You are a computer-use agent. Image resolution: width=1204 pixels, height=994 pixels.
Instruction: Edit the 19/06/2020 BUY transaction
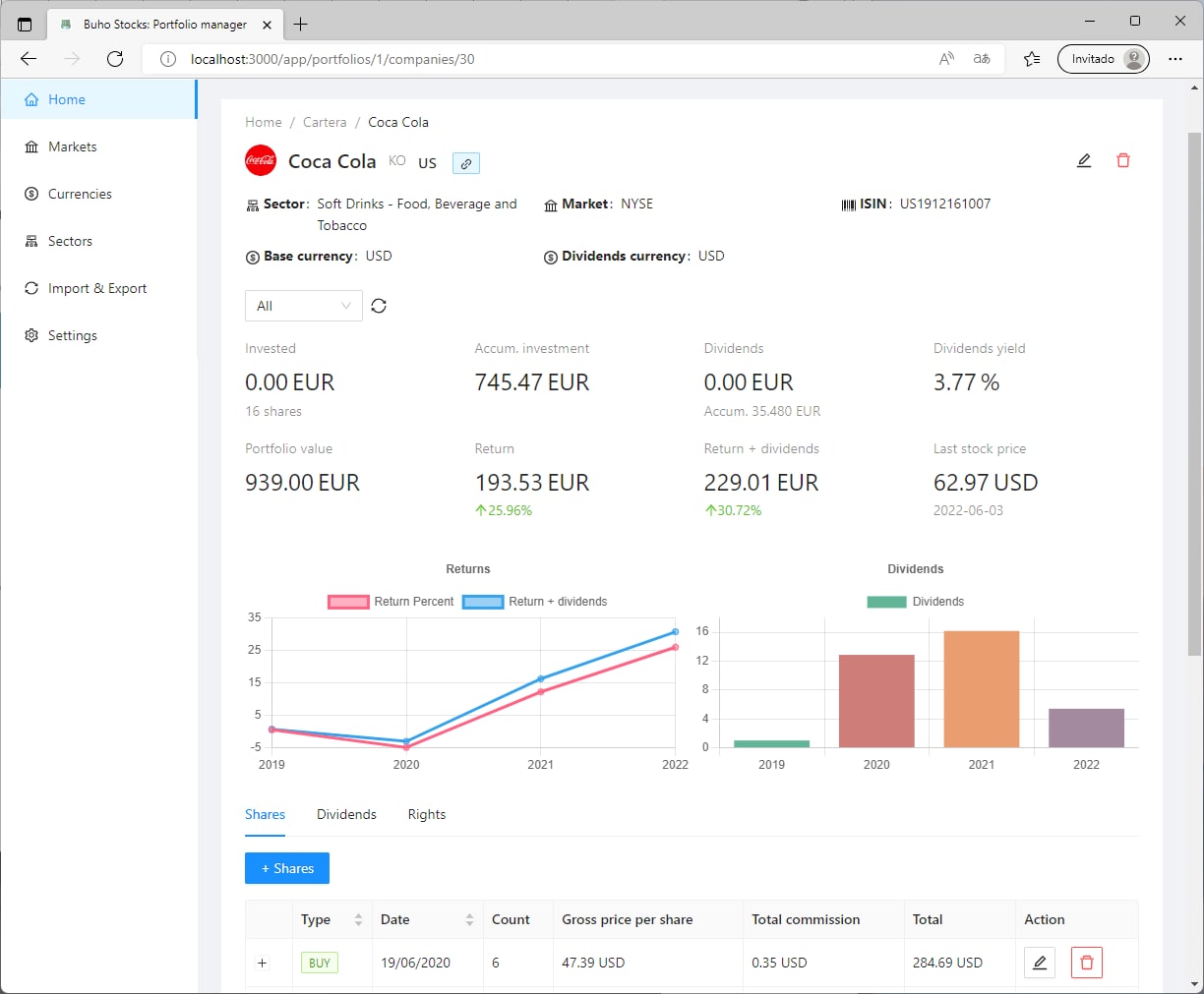coord(1040,963)
